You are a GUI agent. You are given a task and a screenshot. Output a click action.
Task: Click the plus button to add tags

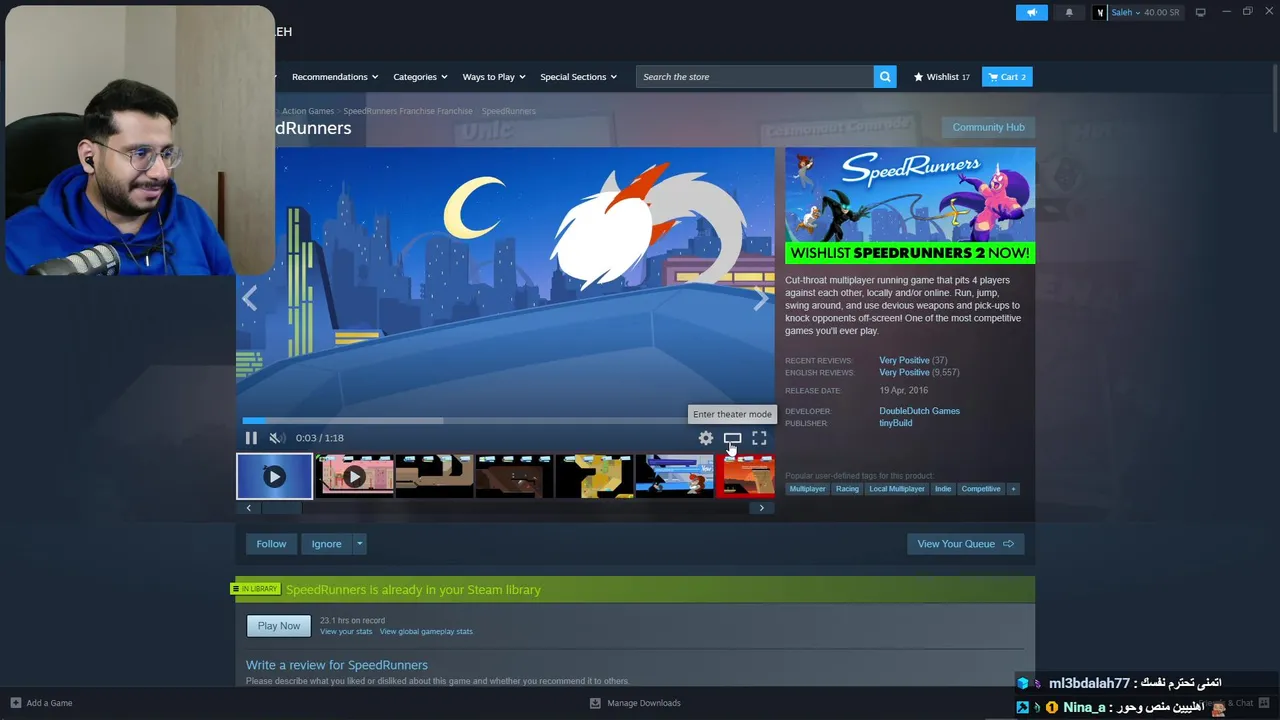point(1013,489)
